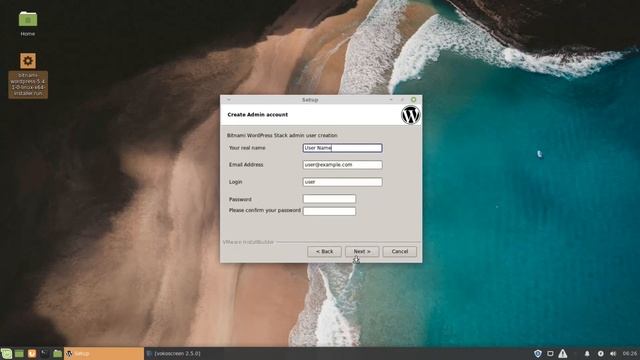Open the Linux Mint start menu
Image resolution: width=640 pixels, height=360 pixels.
[6, 353]
